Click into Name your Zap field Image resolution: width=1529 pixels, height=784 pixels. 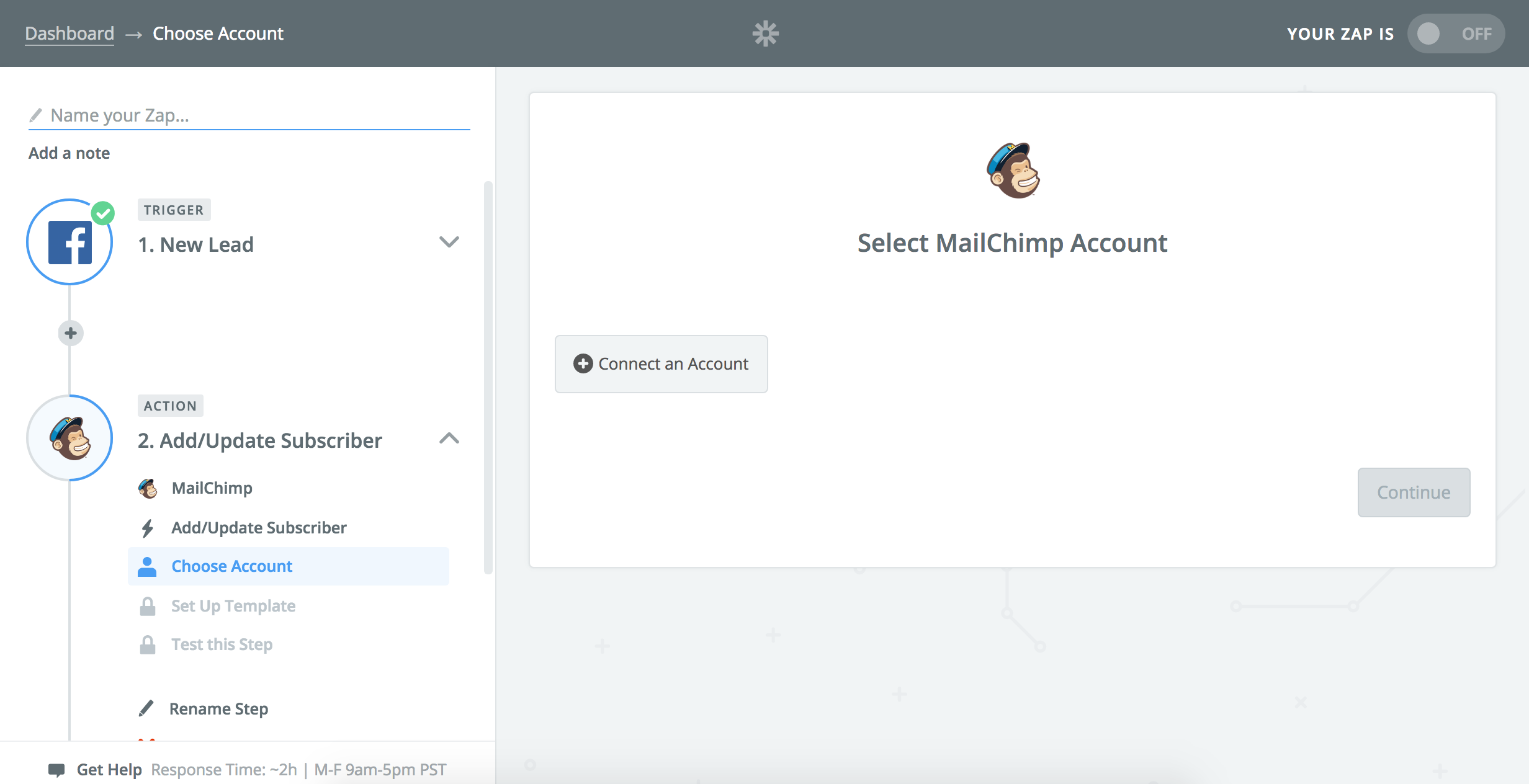tap(249, 115)
